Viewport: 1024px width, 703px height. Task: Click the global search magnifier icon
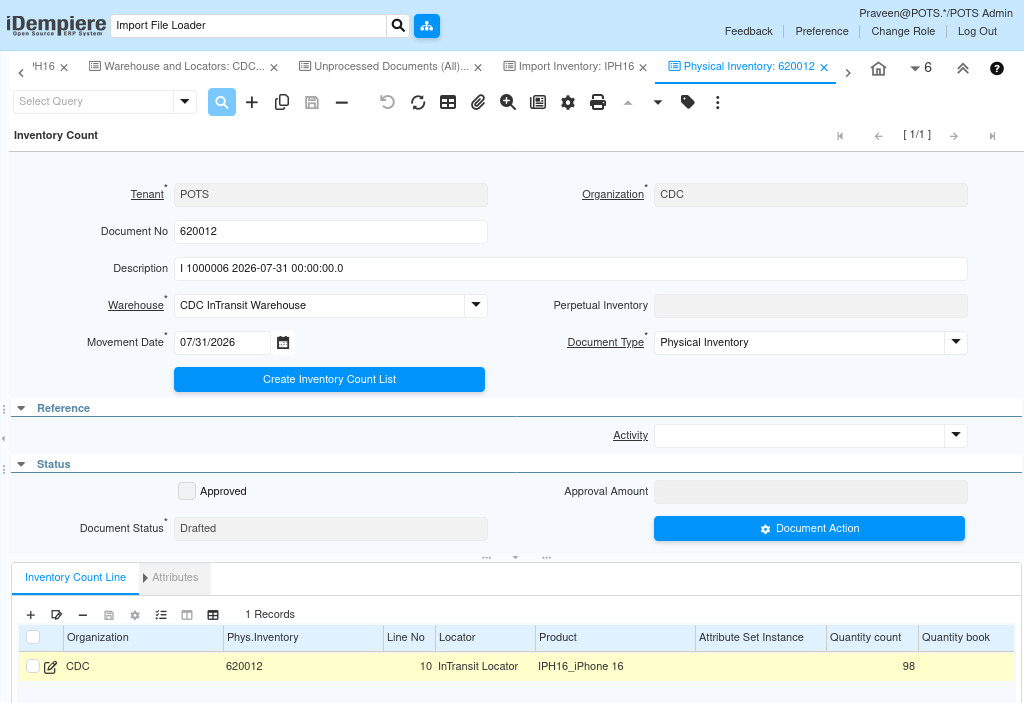coord(398,25)
